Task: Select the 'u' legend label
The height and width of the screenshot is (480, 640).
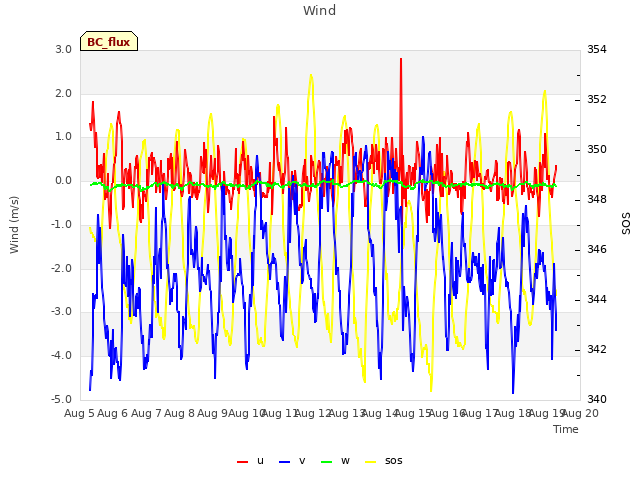Action: point(260,461)
